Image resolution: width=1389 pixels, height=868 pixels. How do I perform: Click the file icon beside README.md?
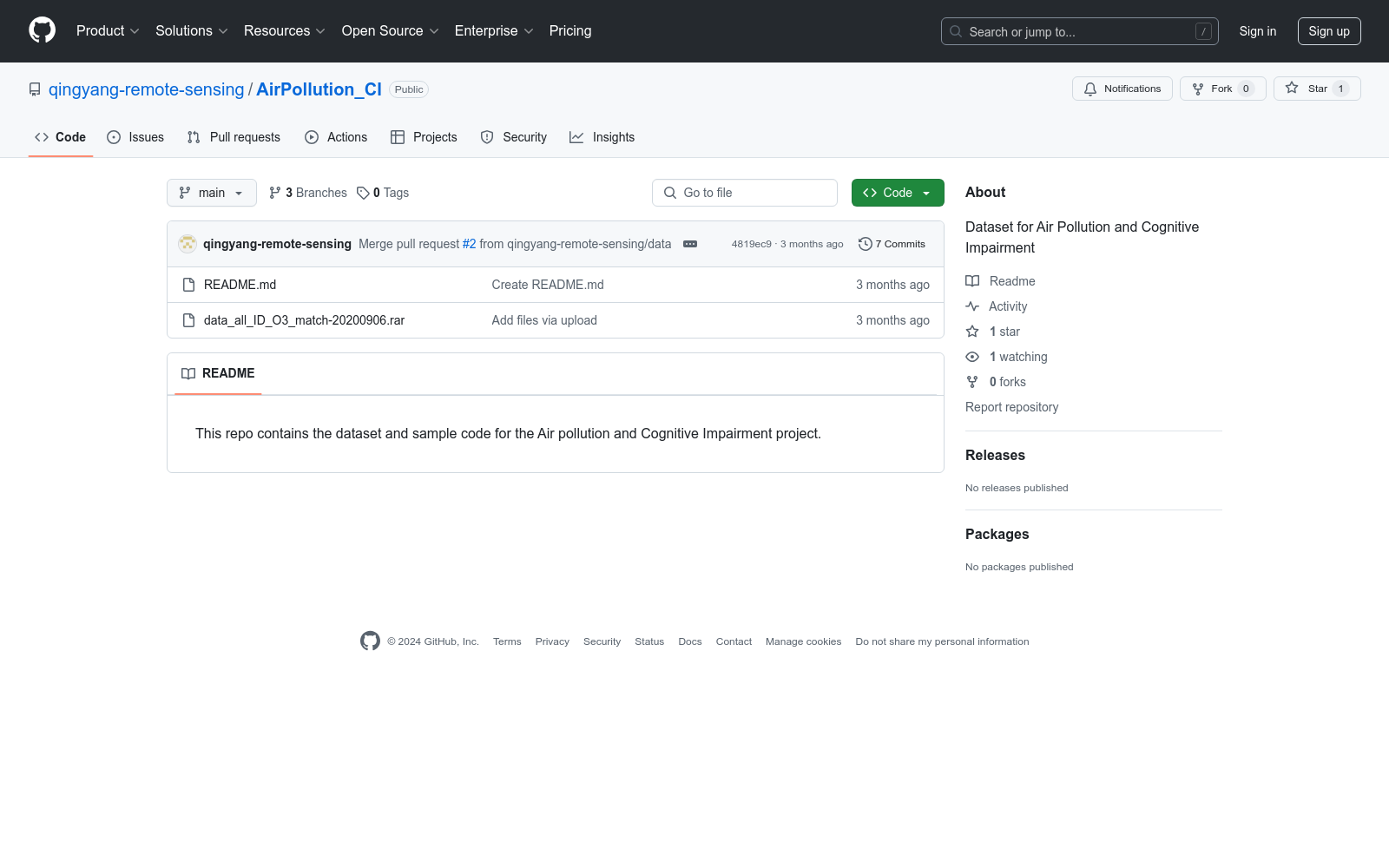pos(188,285)
